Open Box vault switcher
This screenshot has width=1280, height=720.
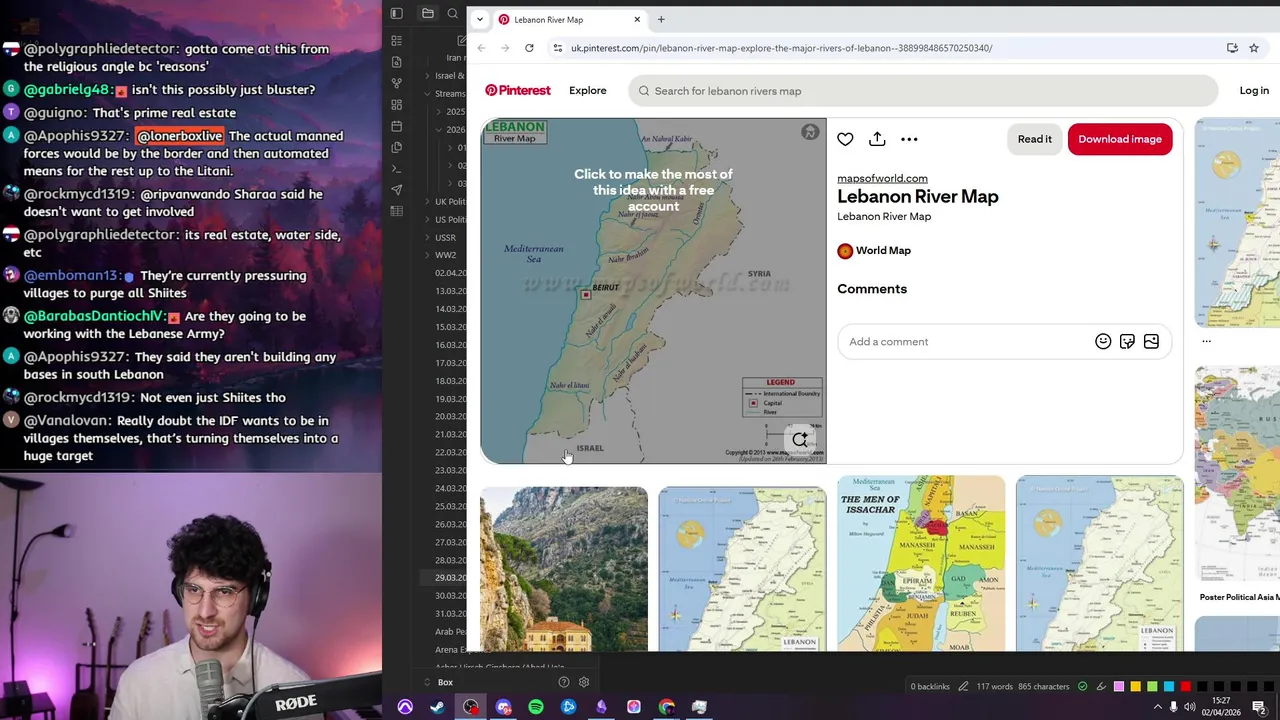(x=445, y=683)
